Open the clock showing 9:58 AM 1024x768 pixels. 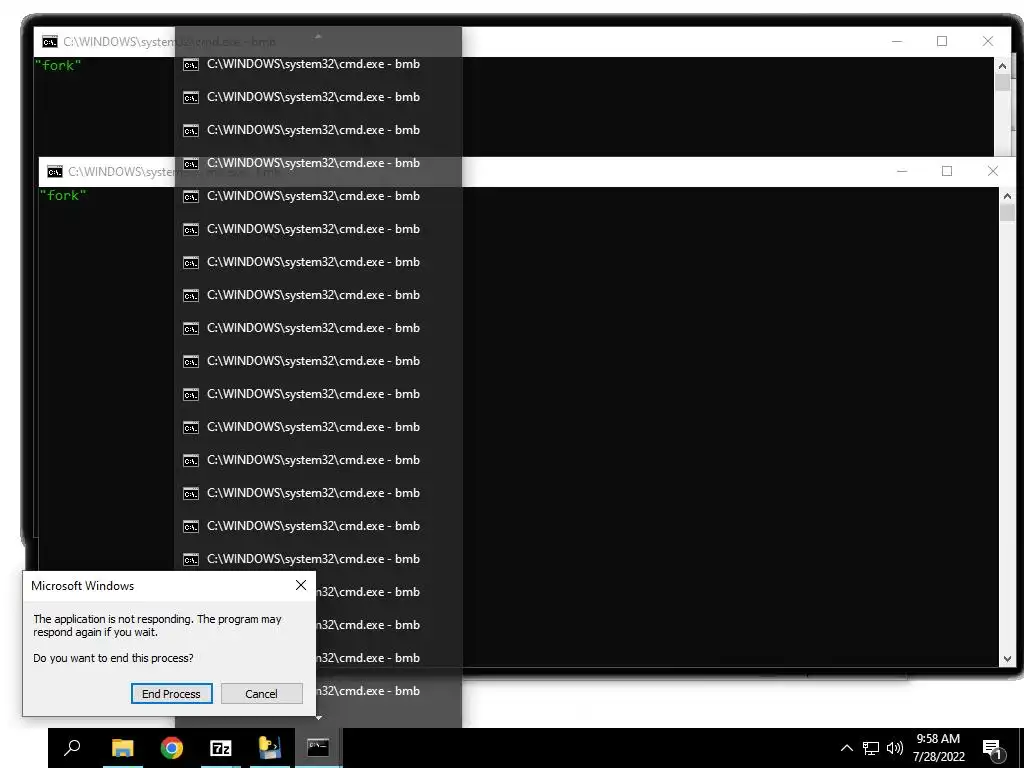click(938, 748)
